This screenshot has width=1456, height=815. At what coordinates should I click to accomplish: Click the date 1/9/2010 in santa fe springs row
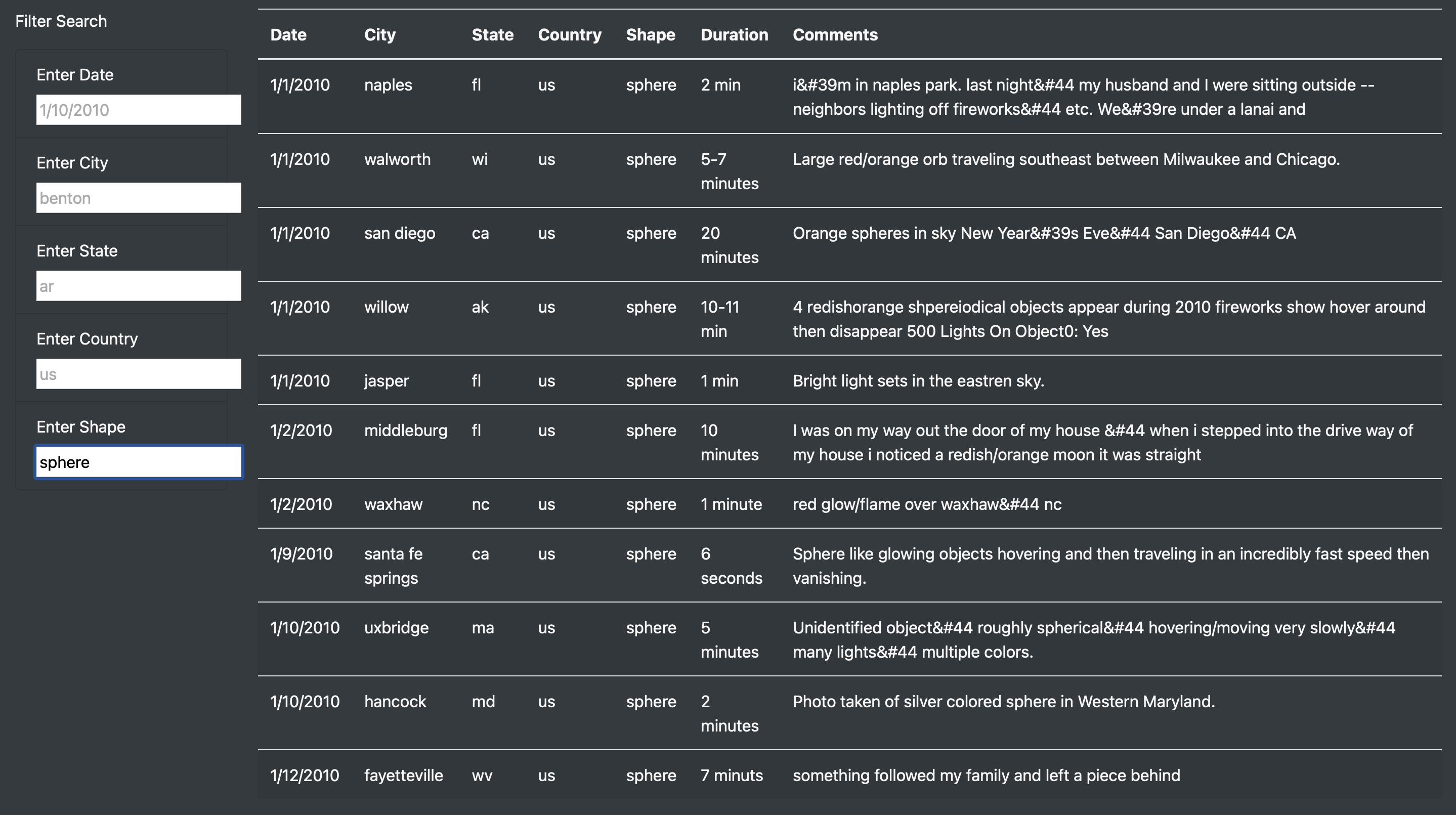(x=301, y=554)
